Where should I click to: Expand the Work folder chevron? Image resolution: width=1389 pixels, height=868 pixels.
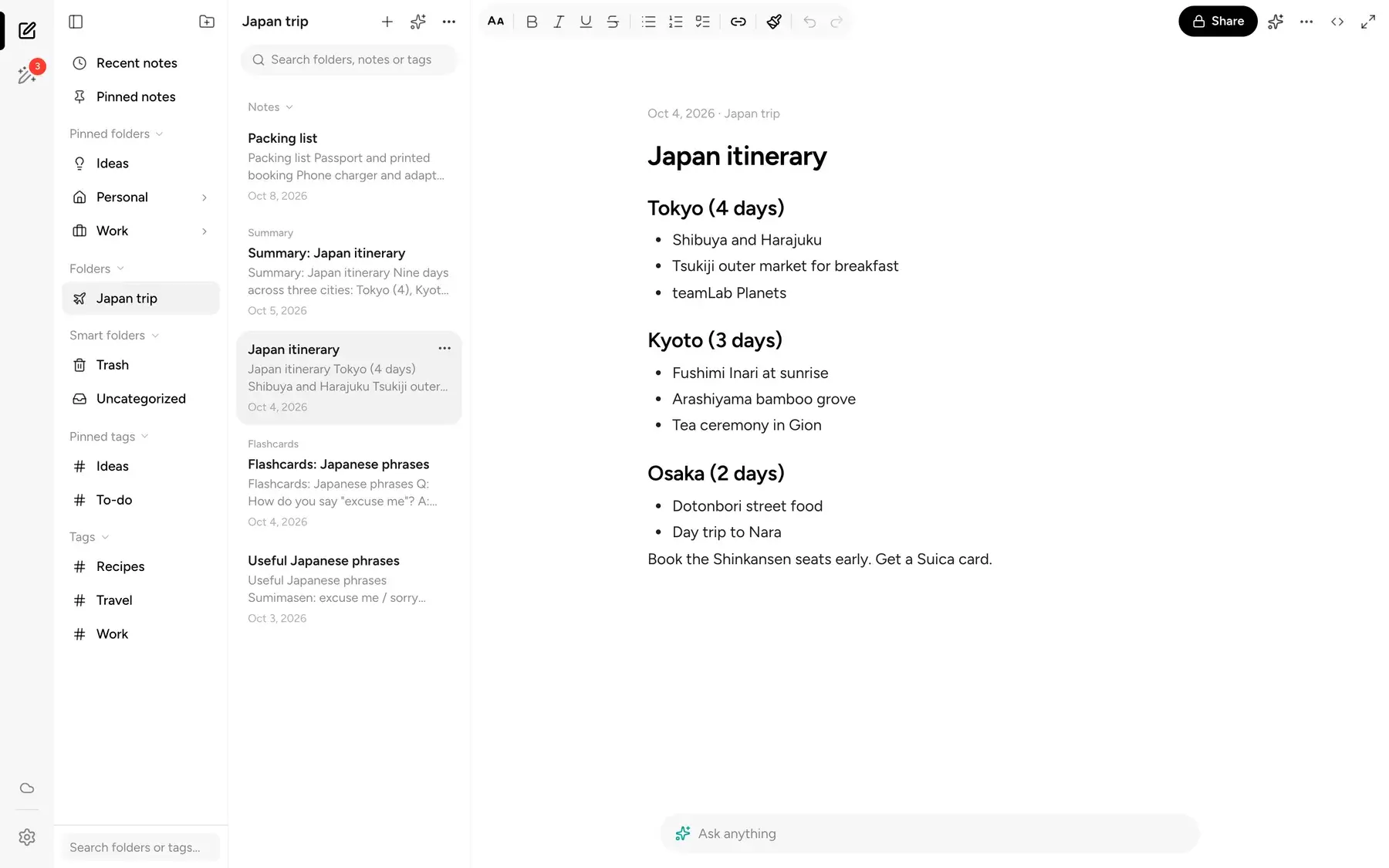click(204, 231)
